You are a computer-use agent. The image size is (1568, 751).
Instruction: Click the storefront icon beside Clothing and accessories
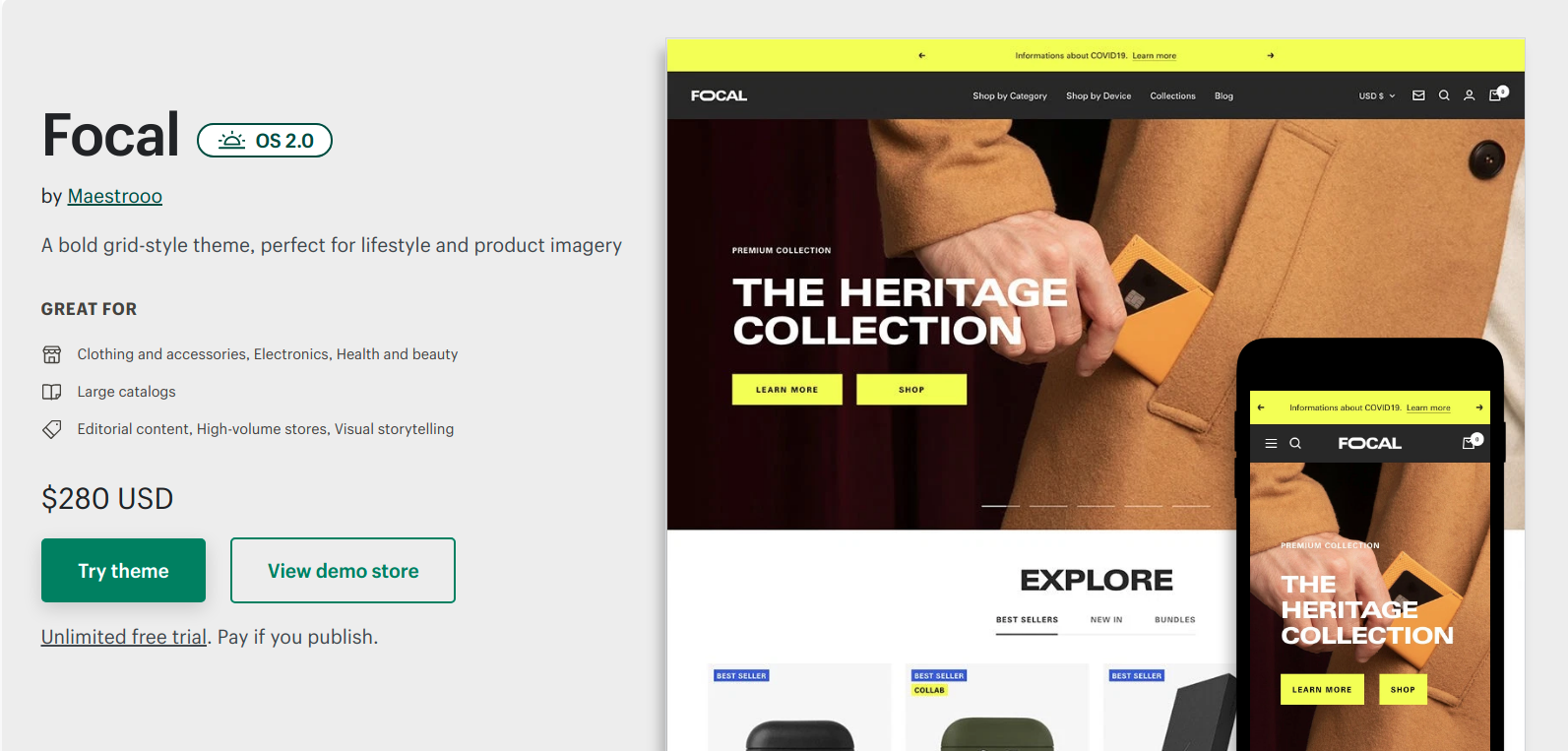click(x=52, y=354)
